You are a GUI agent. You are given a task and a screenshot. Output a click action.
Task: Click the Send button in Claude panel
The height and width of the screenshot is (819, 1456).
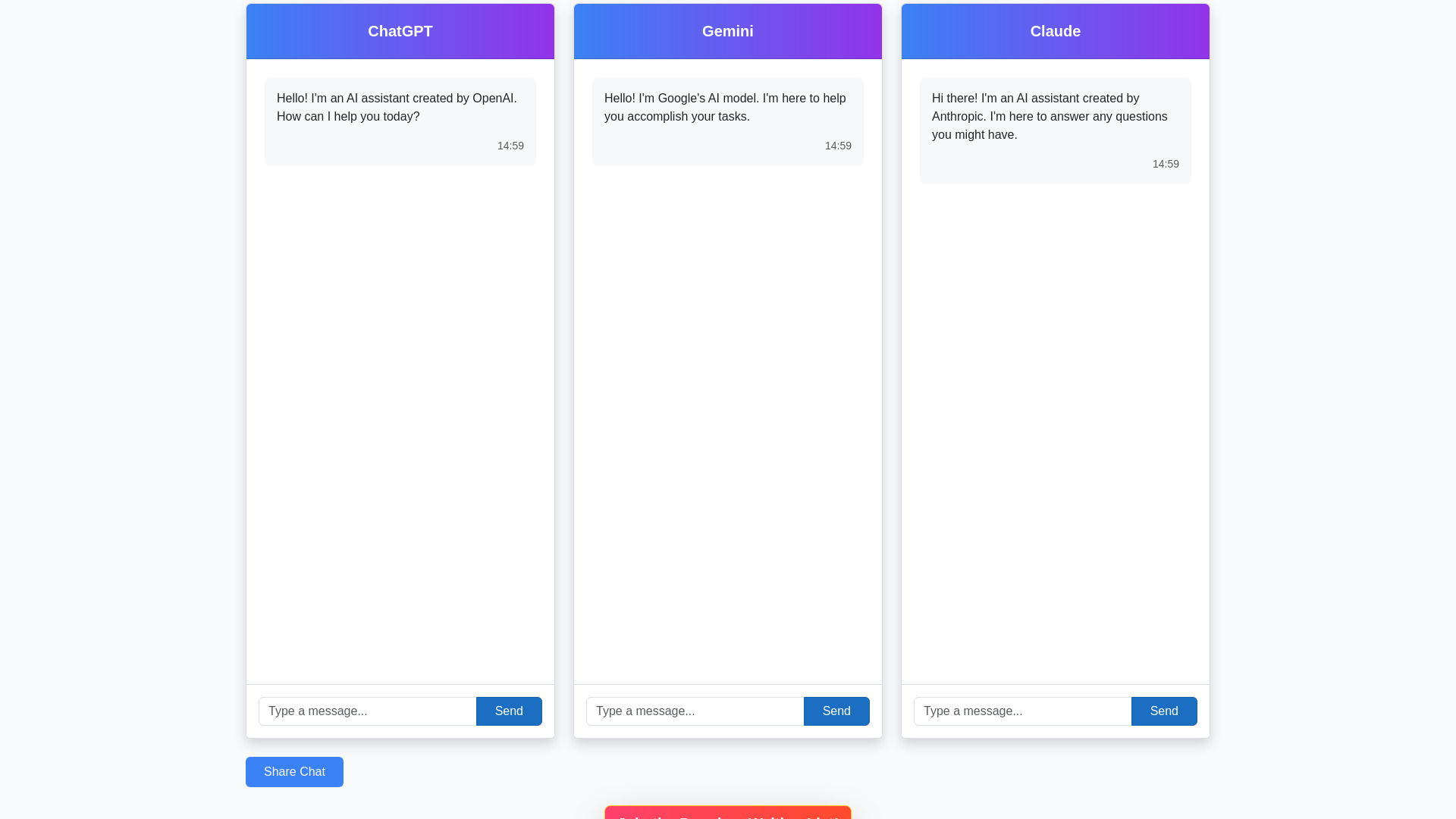click(x=1163, y=711)
